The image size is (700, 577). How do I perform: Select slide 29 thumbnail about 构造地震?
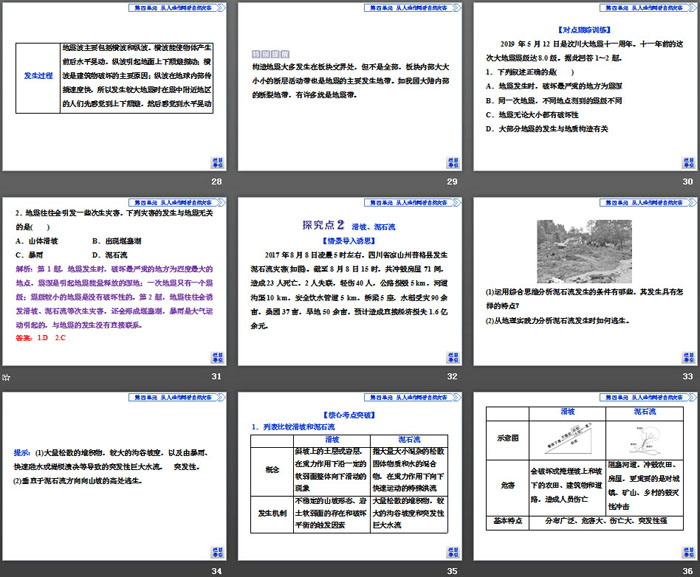(x=350, y=87)
